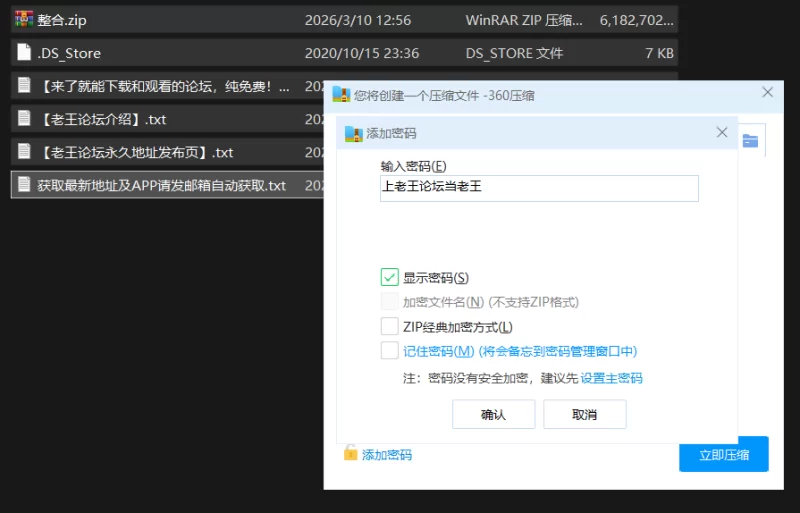Screen dimensions: 800x513
Task: Click the 添加密码 dialog title icon
Action: 353,132
